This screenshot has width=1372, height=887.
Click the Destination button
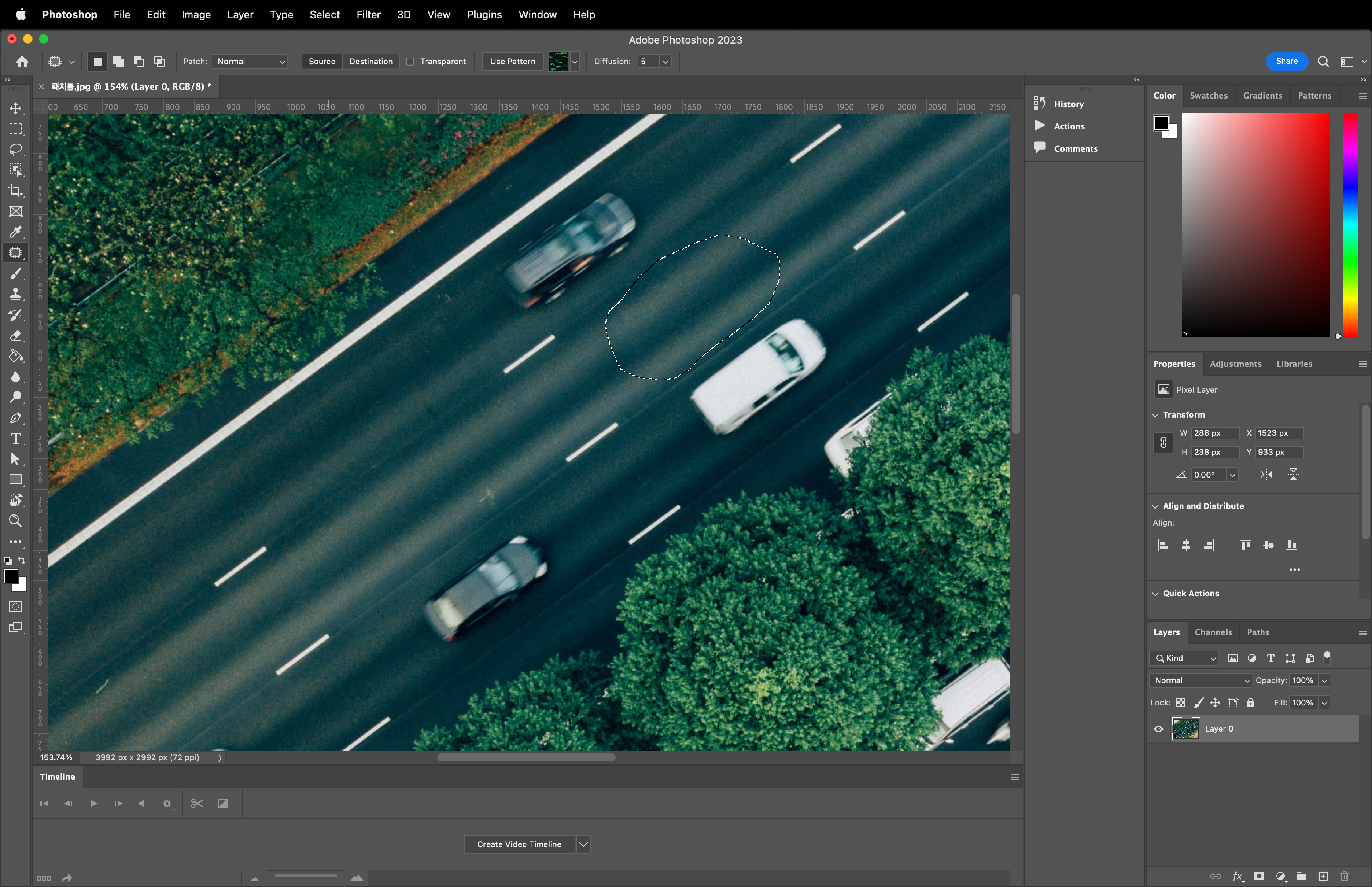371,62
